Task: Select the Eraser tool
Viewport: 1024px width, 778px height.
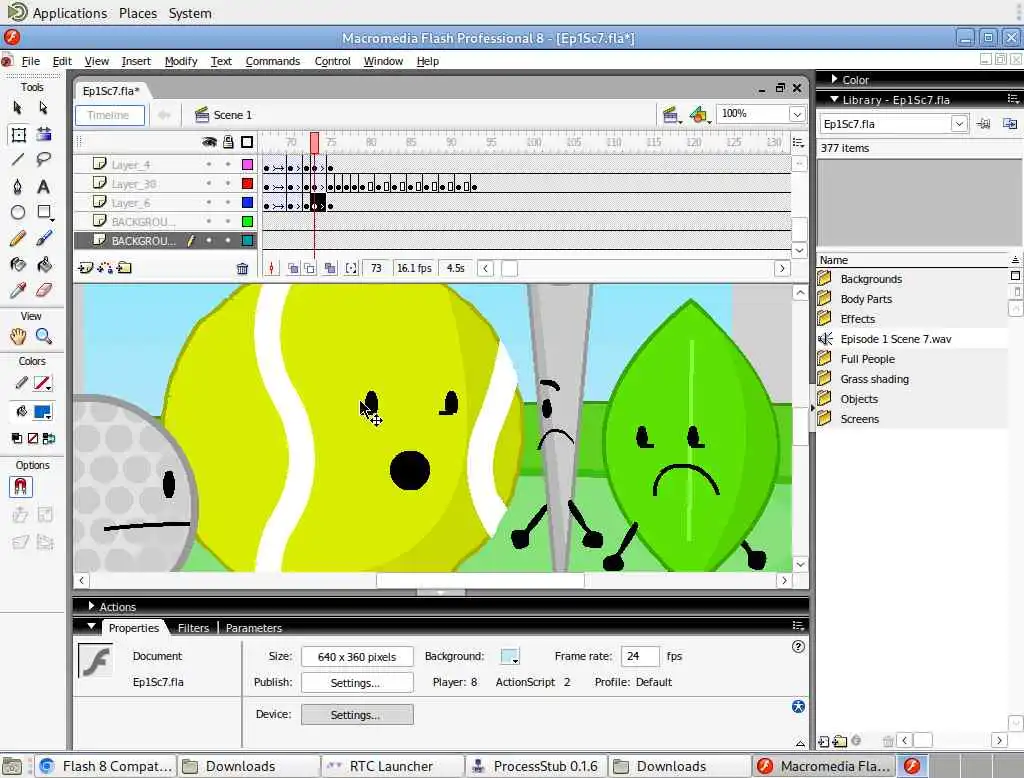Action: coord(44,290)
